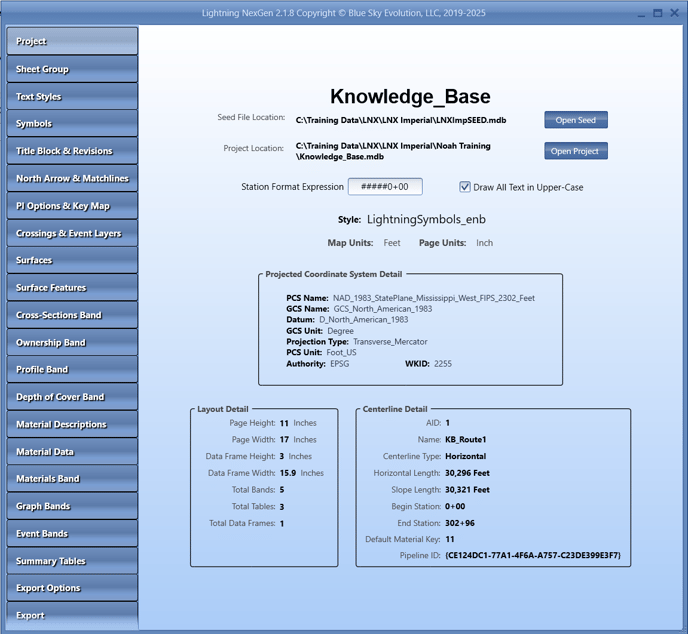
Task: Maximize the Lightning NexGen window
Action: coord(658,13)
